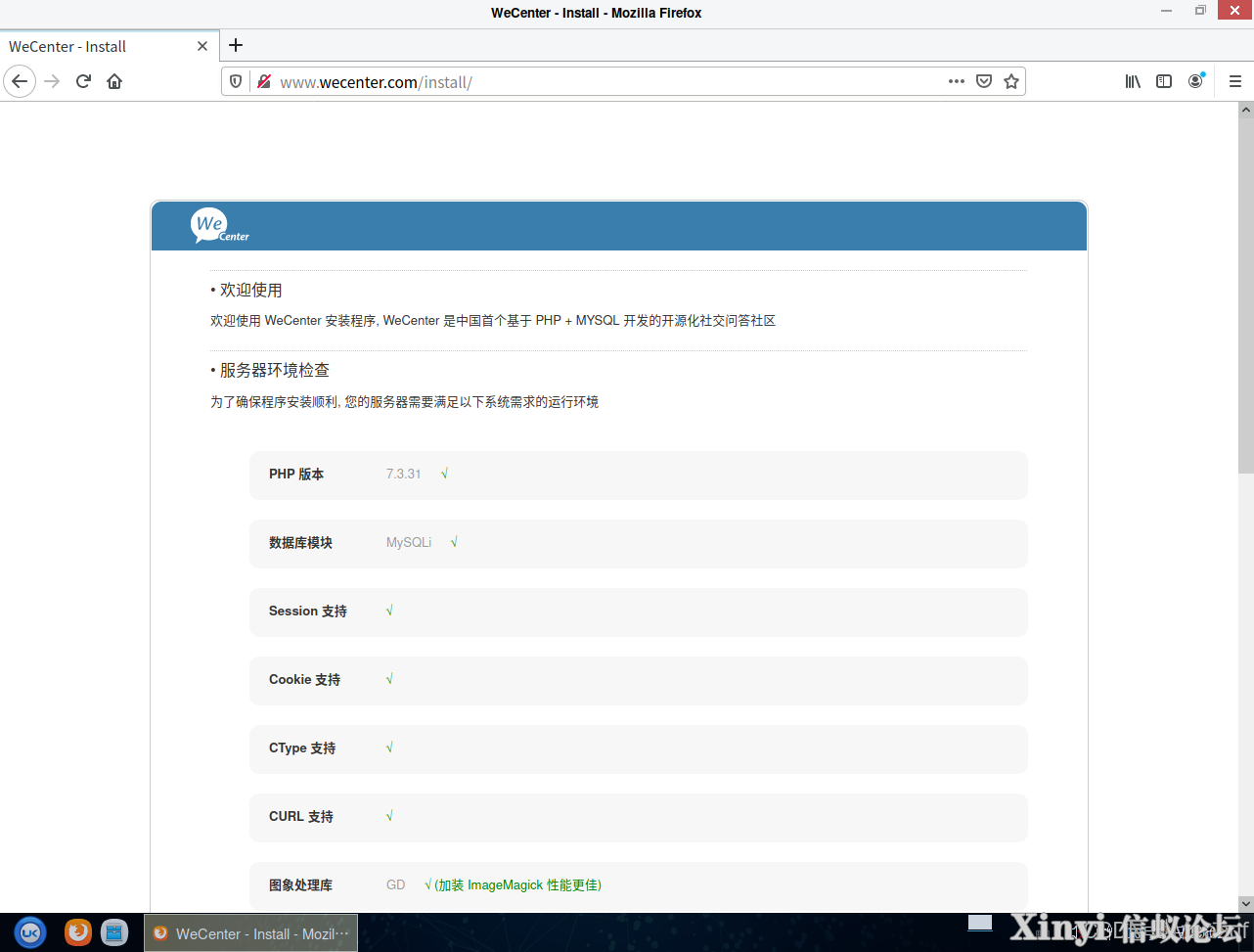Bookmark this page with the star icon
The image size is (1254, 952).
pyautogui.click(x=1011, y=81)
